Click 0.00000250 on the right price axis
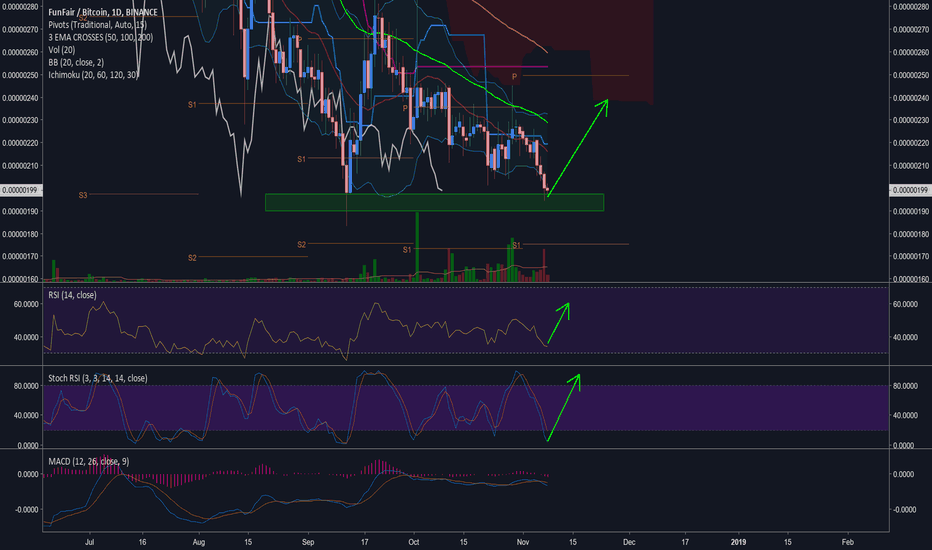 911,75
